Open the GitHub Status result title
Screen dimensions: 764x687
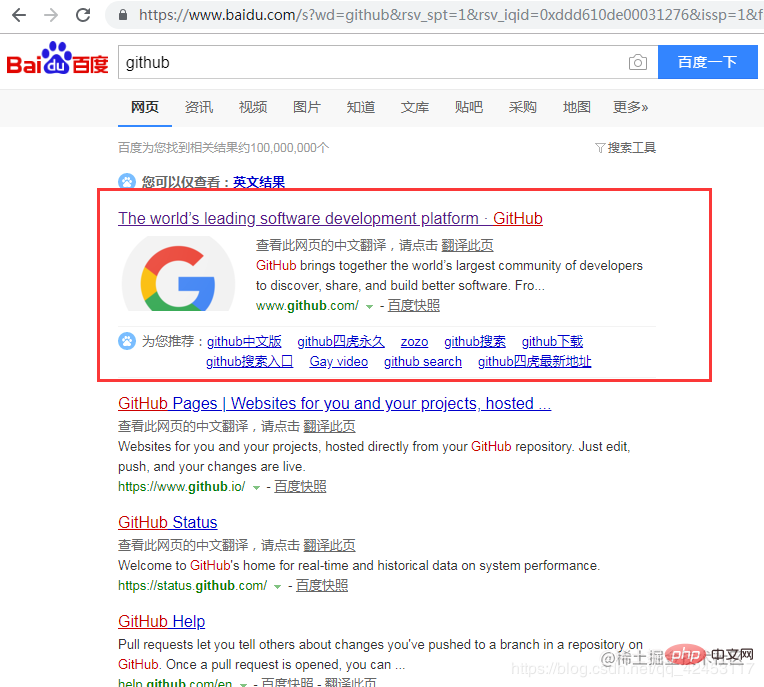pyautogui.click(x=168, y=522)
